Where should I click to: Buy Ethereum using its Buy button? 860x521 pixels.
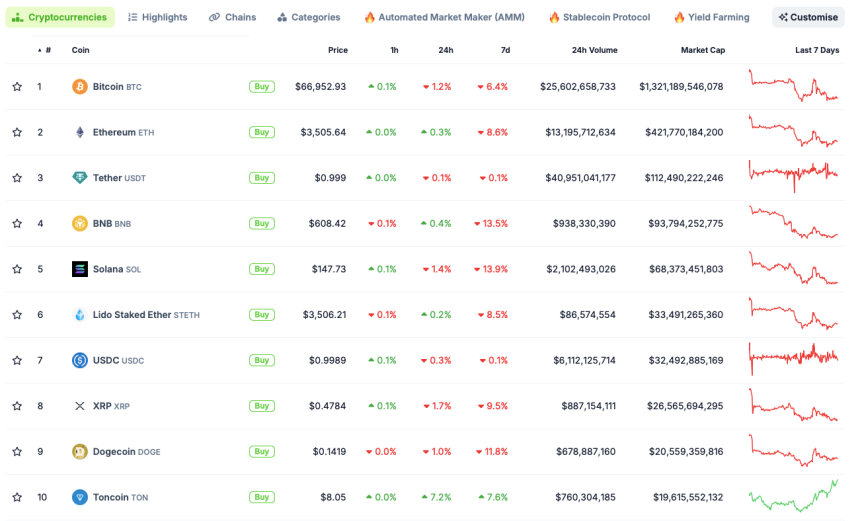(x=262, y=132)
